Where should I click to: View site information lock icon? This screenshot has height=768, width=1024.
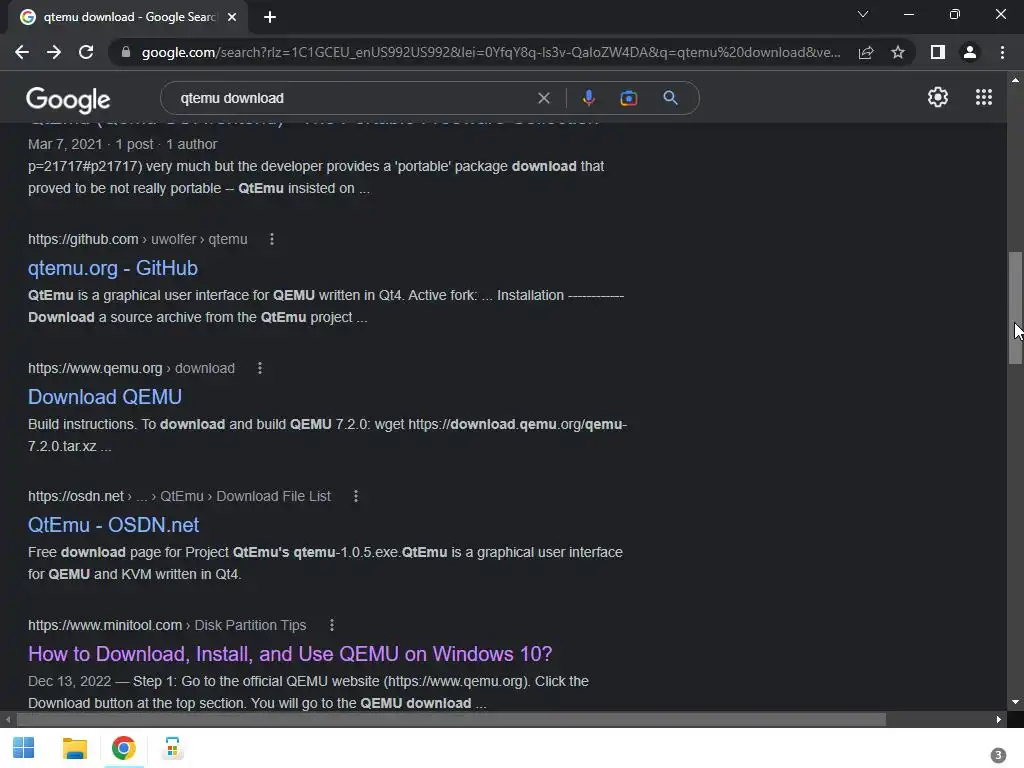125,52
